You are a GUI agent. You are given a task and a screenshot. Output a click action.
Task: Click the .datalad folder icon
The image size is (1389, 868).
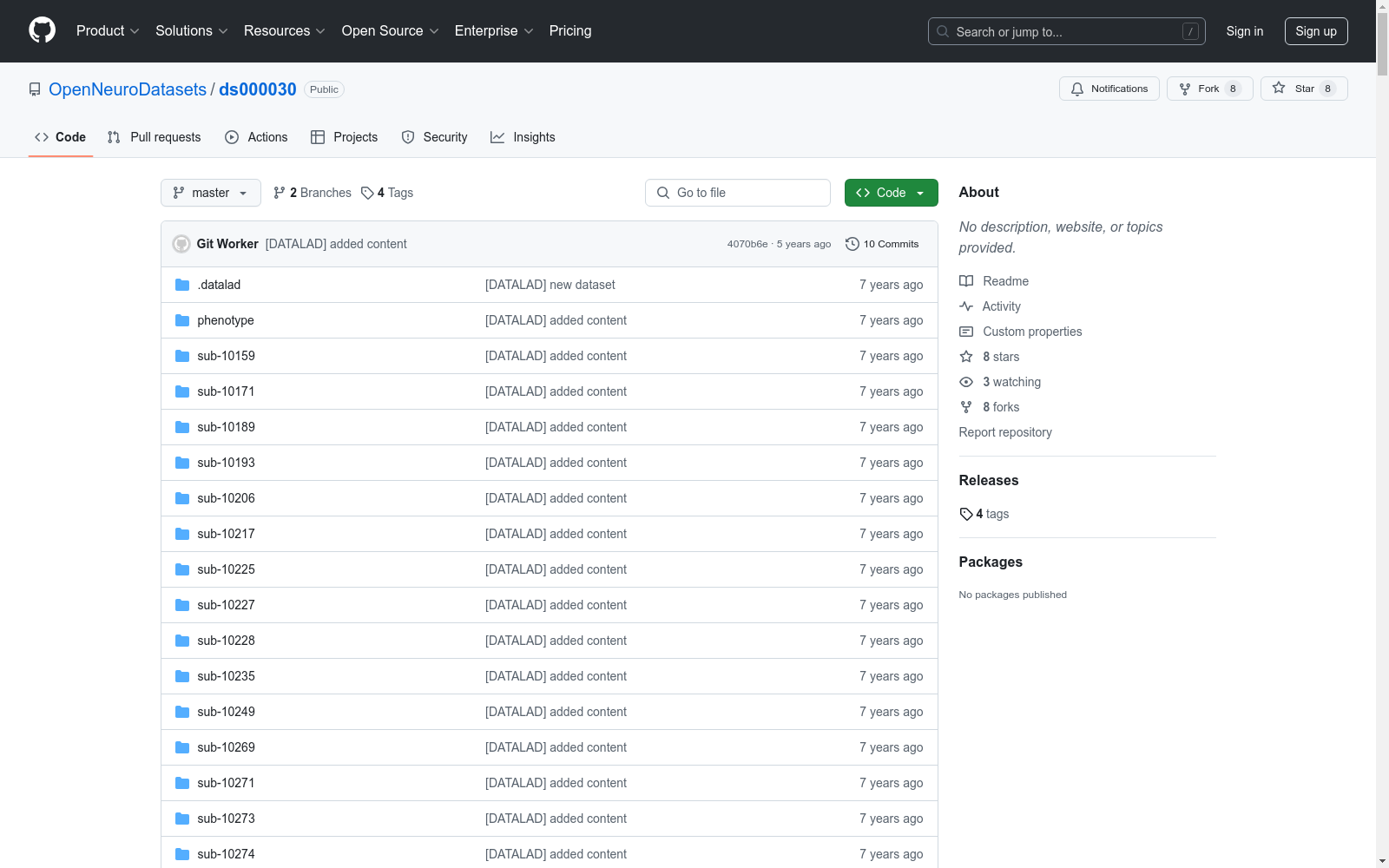tap(182, 285)
